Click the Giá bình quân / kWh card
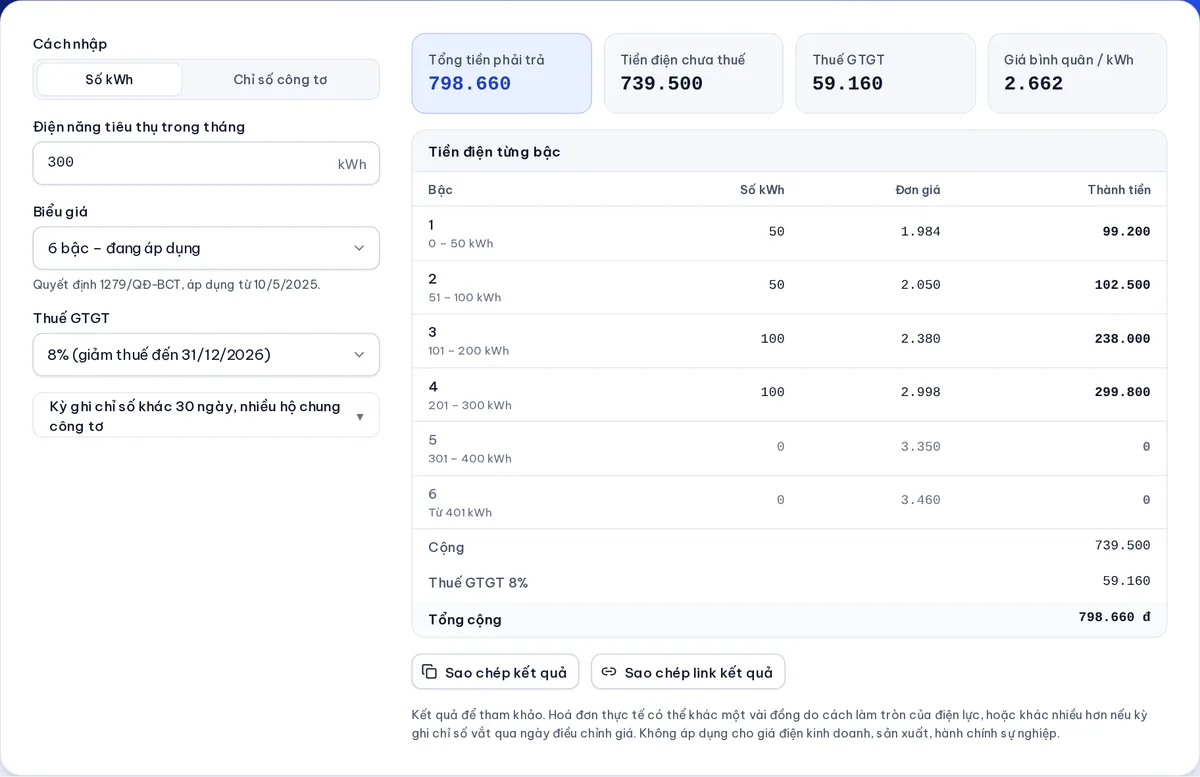This screenshot has width=1200, height=777. coord(1077,73)
